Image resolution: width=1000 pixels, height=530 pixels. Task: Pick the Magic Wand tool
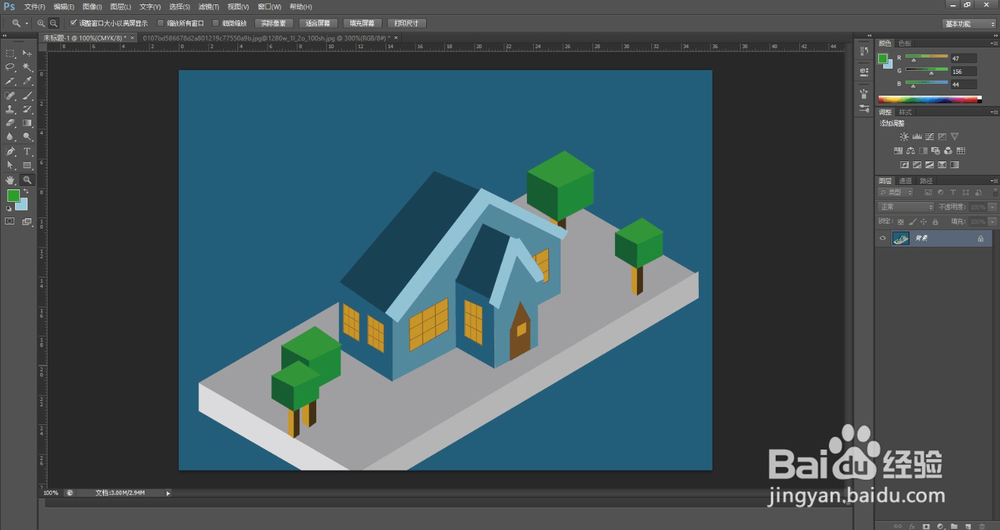(x=27, y=67)
